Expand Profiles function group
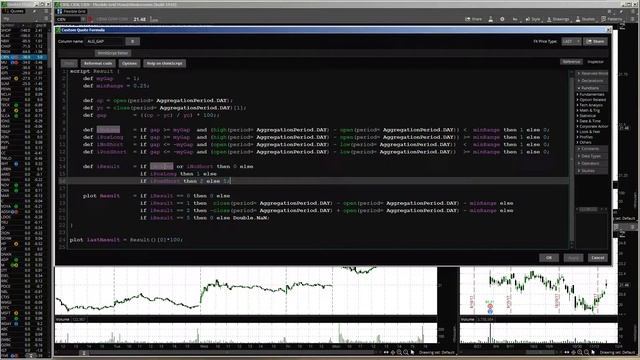This screenshot has height=360, width=640. tap(584, 137)
